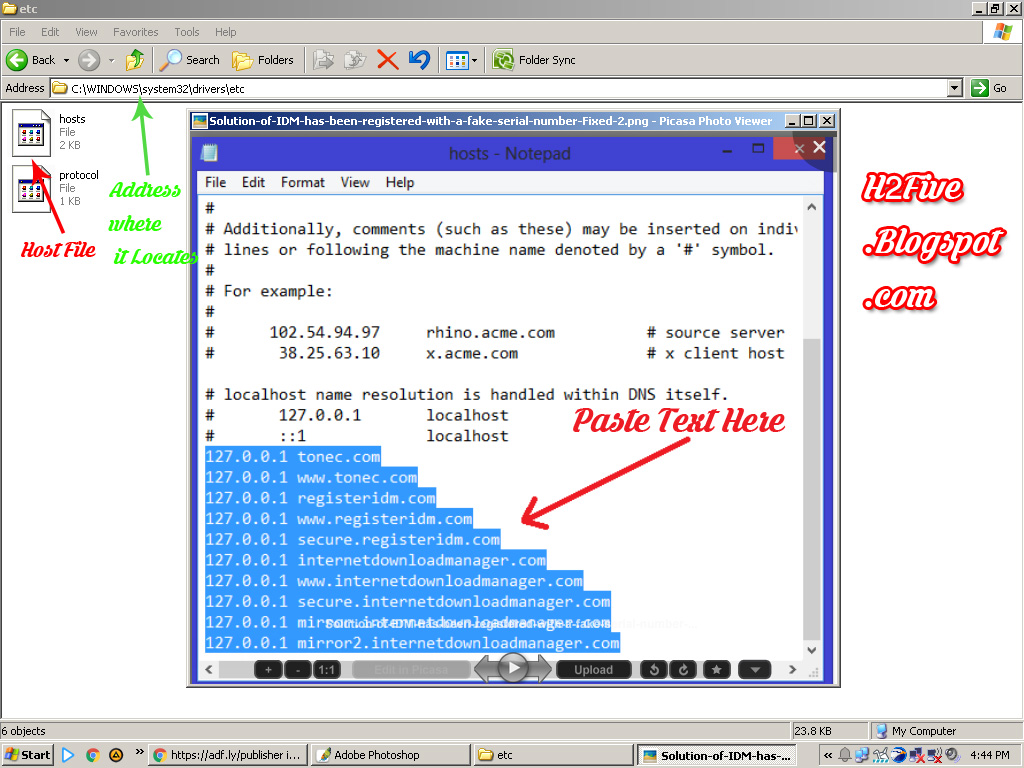Click the Go button beside address bar
Screen dimensions: 1024x768
[x=989, y=88]
